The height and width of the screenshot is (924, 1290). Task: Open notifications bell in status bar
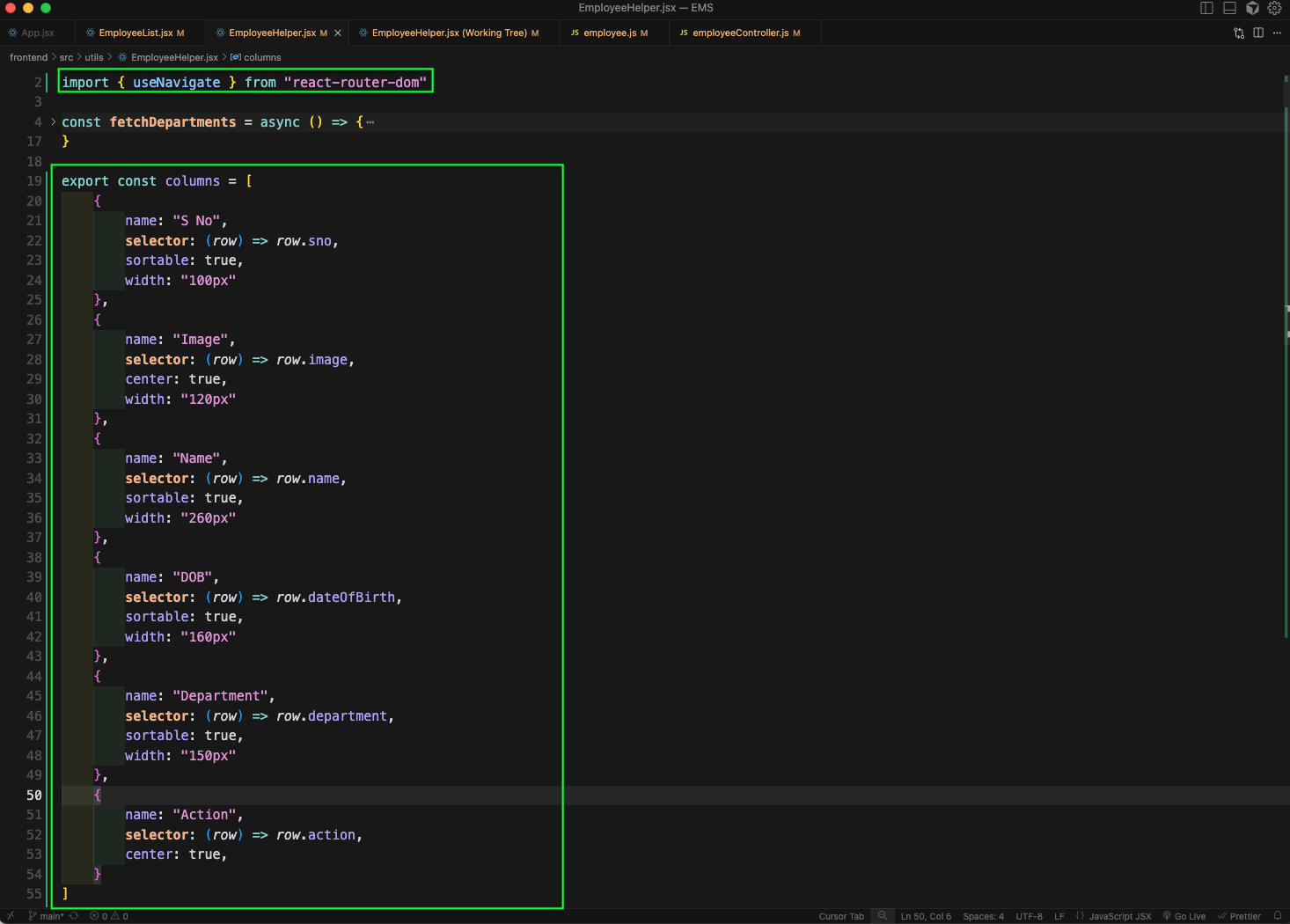coord(1278,916)
